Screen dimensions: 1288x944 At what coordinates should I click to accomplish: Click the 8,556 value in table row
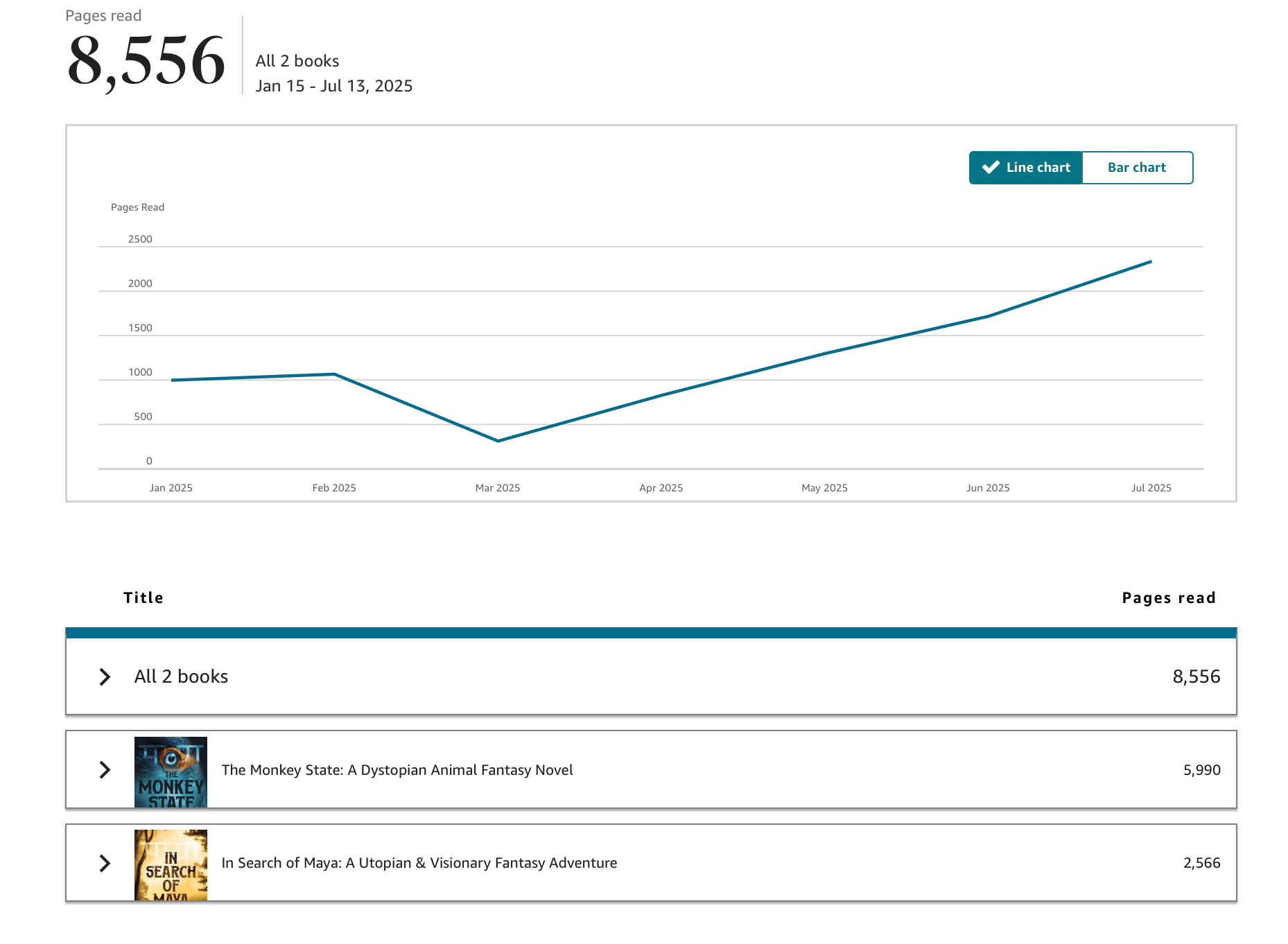[1196, 676]
